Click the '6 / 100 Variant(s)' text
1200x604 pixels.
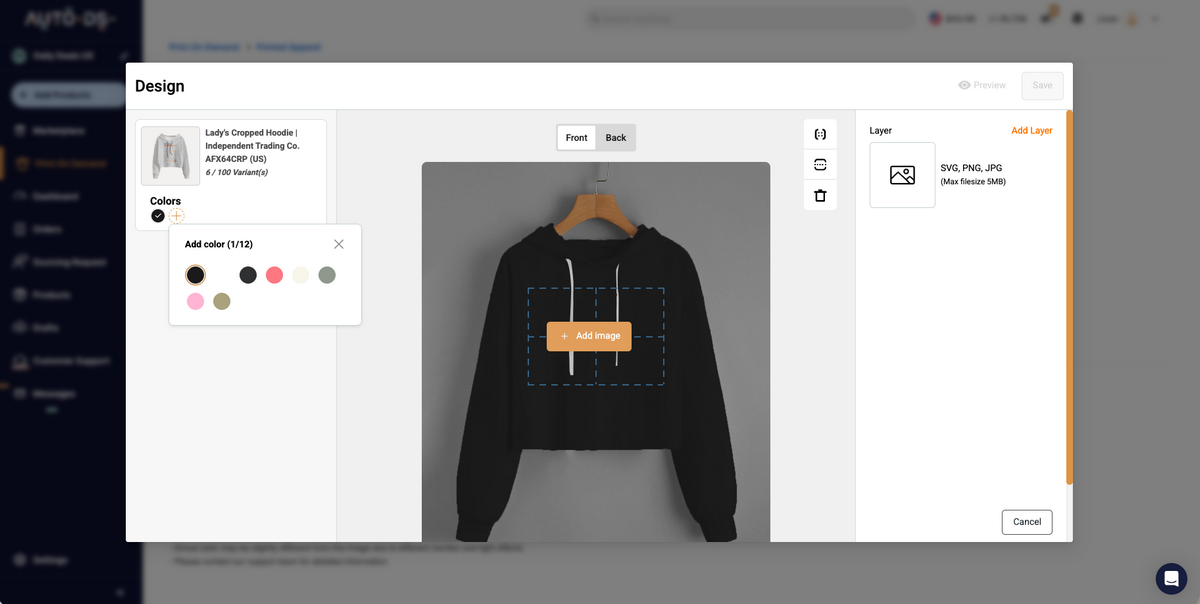(x=236, y=172)
